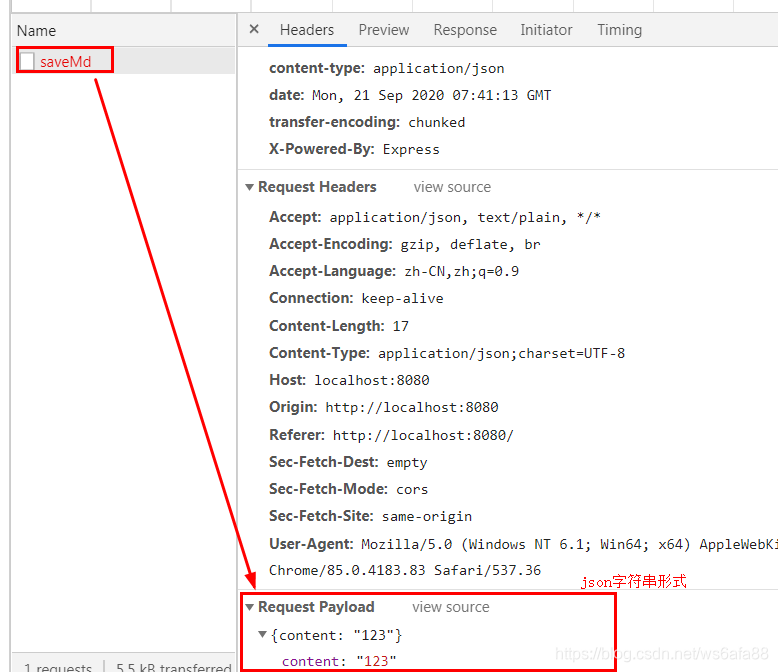
Task: Close the request details panel
Action: pos(254,29)
